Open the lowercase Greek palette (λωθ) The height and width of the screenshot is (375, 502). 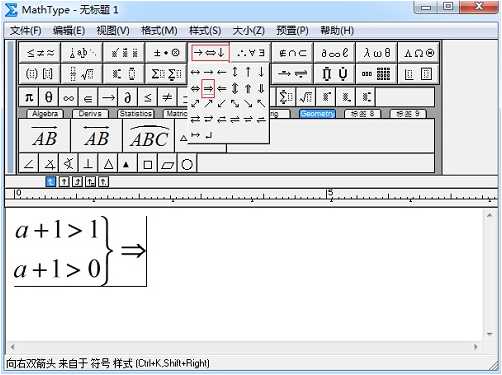[x=376, y=53]
